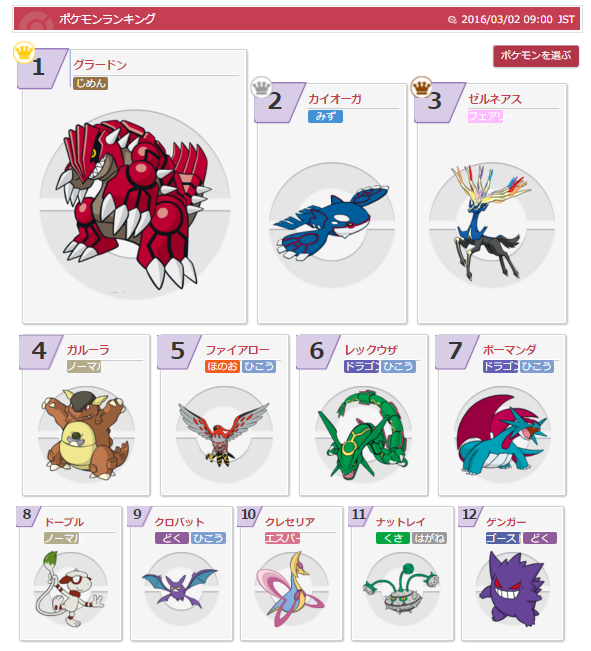Viewport: 591px width, 651px height.
Task: Open the グラードン rank 1 artwork
Action: pos(134,205)
